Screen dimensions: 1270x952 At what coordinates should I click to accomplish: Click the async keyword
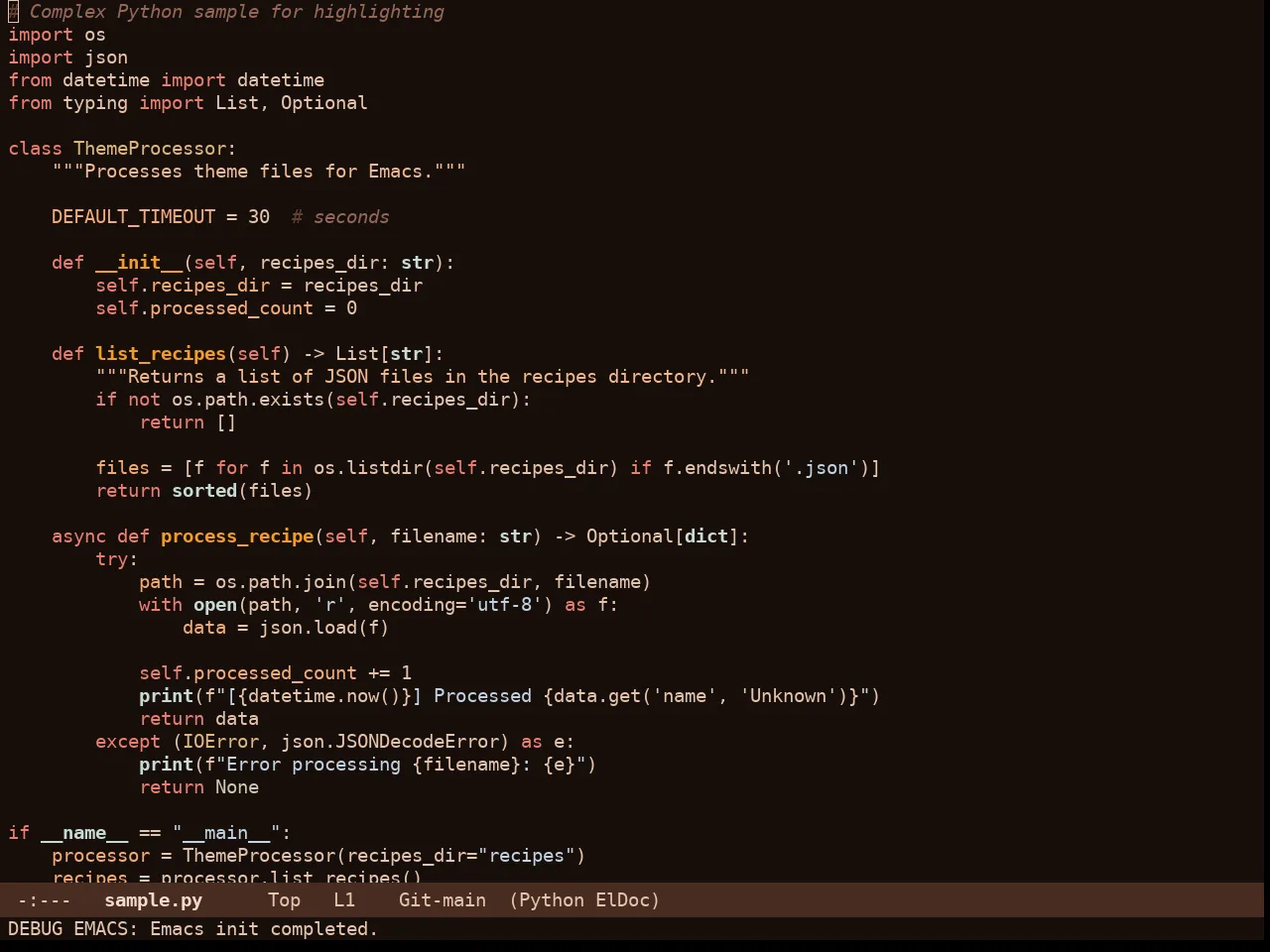click(x=78, y=536)
